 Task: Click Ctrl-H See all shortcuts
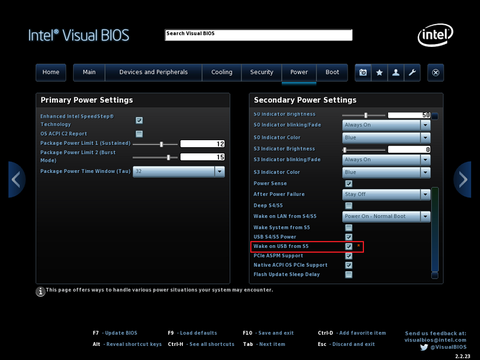click(x=201, y=344)
